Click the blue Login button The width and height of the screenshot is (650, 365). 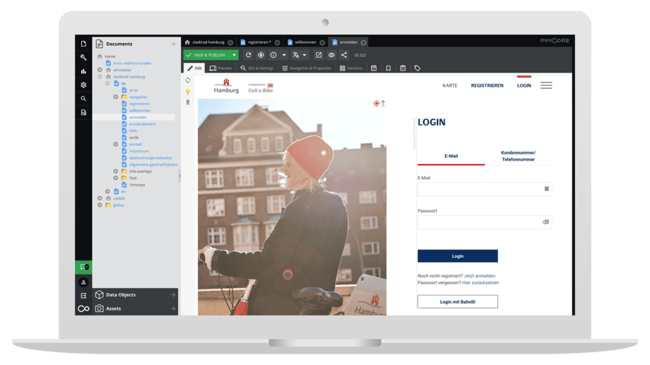pyautogui.click(x=458, y=256)
